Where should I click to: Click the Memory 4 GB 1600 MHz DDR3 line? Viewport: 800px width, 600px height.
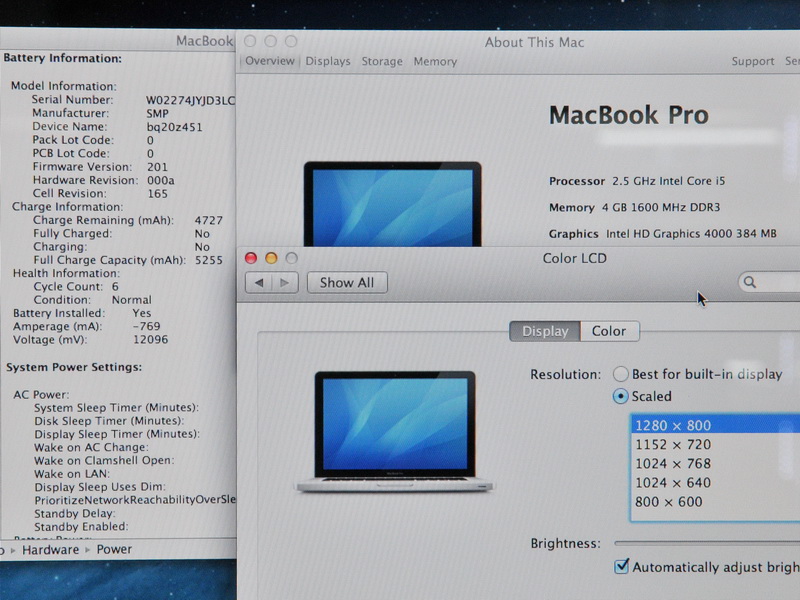(634, 208)
